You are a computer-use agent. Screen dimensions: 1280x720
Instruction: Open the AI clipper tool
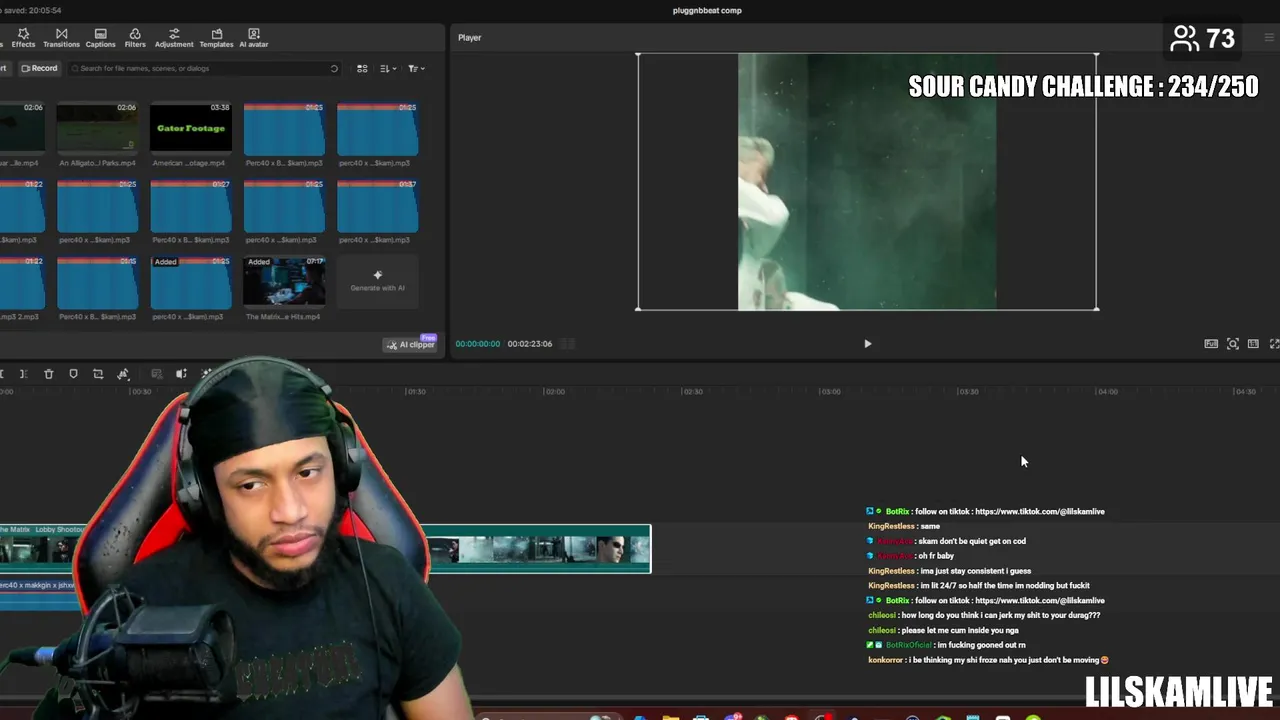pos(411,345)
